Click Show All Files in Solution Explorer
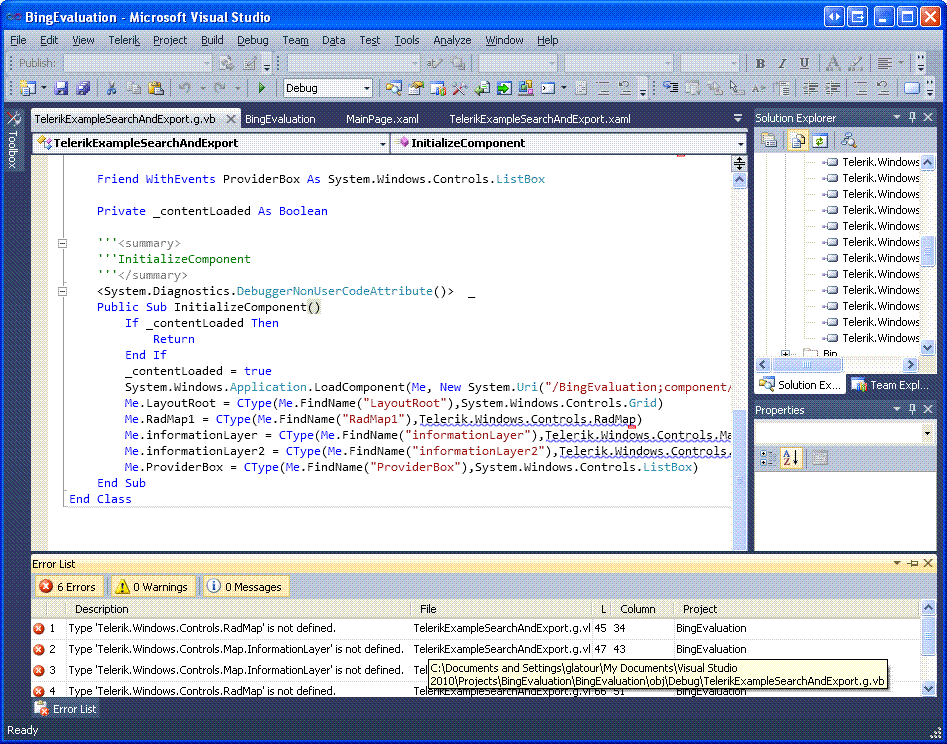Screen dimensions: 947x744 (x=799, y=141)
